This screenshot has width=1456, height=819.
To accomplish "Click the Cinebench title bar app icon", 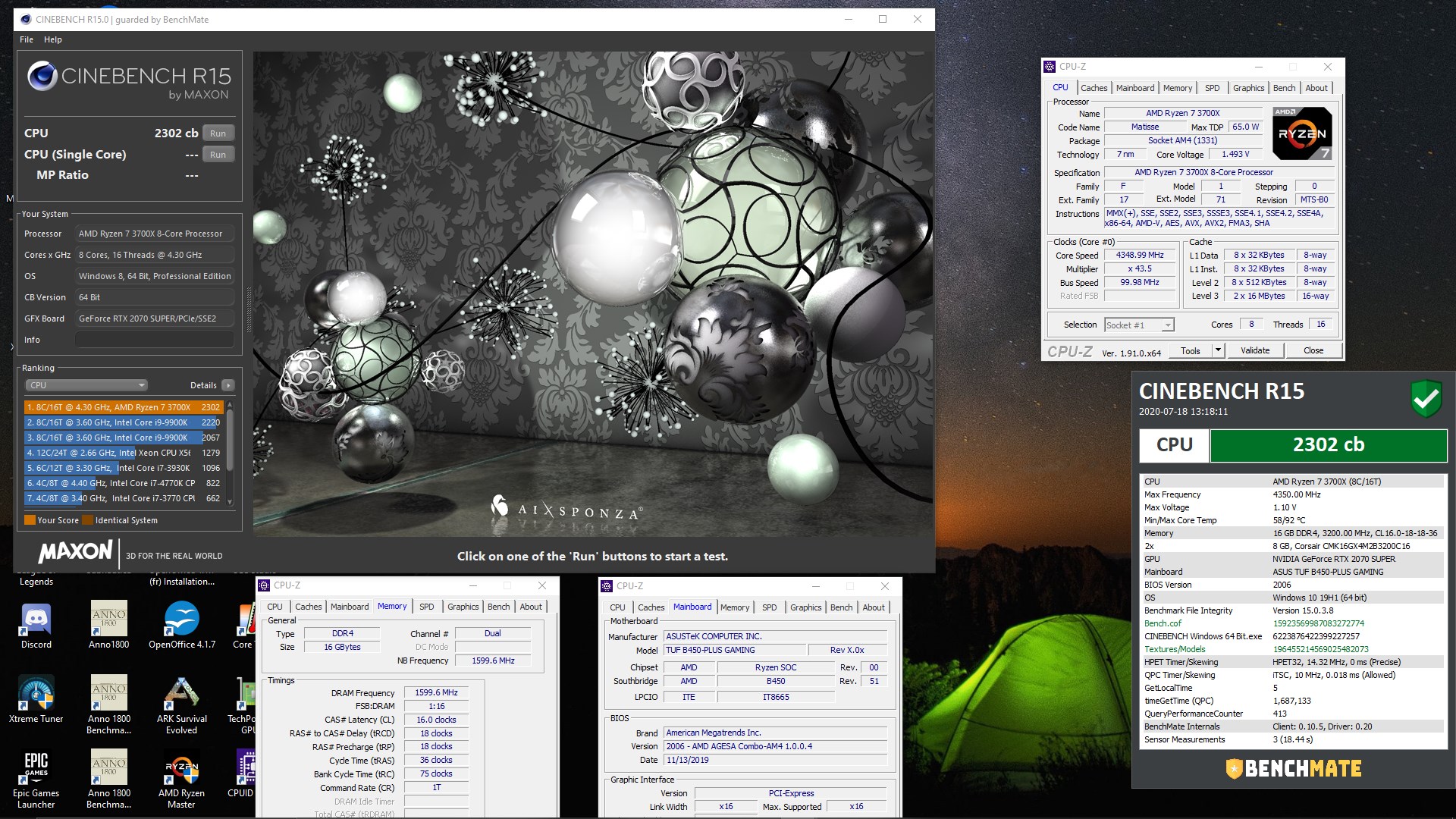I will (x=26, y=19).
